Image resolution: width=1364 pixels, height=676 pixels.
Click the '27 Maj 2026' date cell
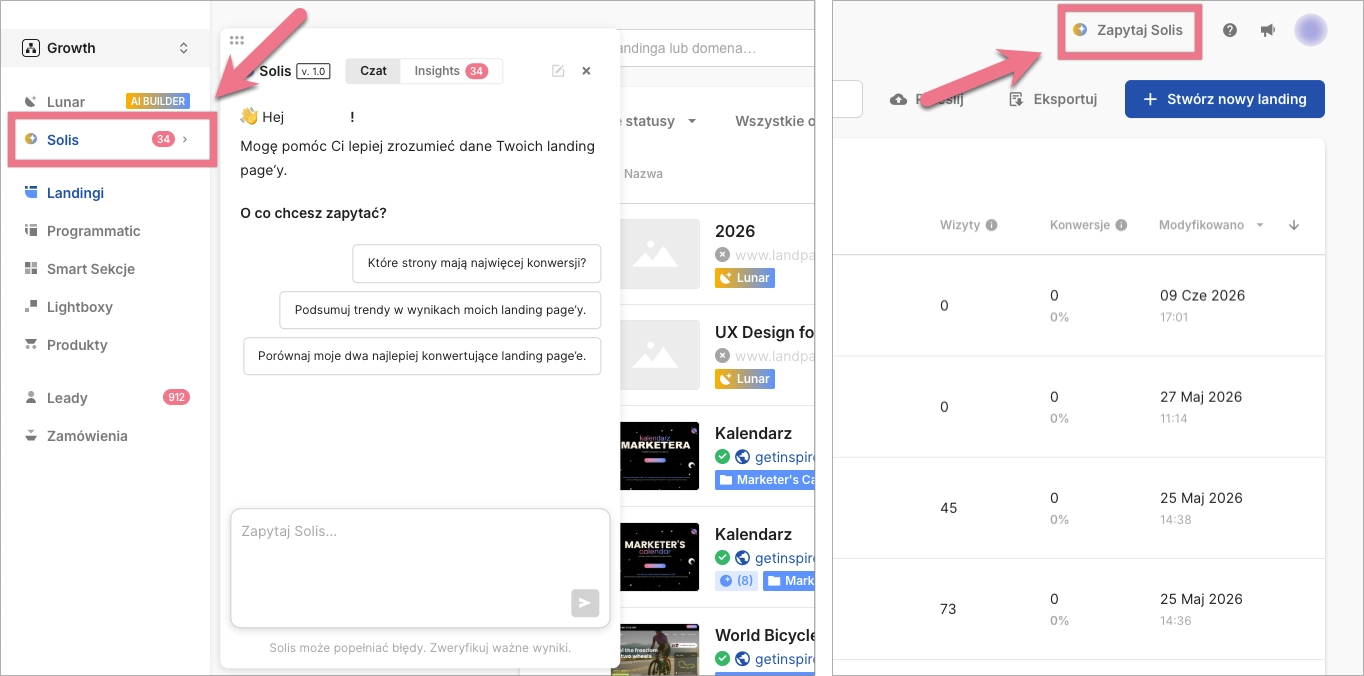tap(1201, 397)
